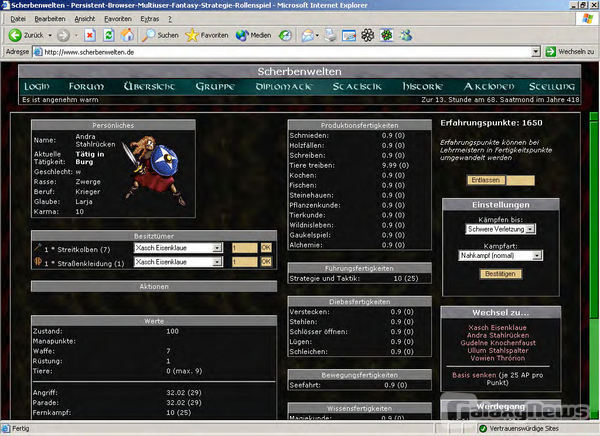Screen dimensions: 600x436
Task: Go to the browser Home page icon
Action: click(x=127, y=34)
